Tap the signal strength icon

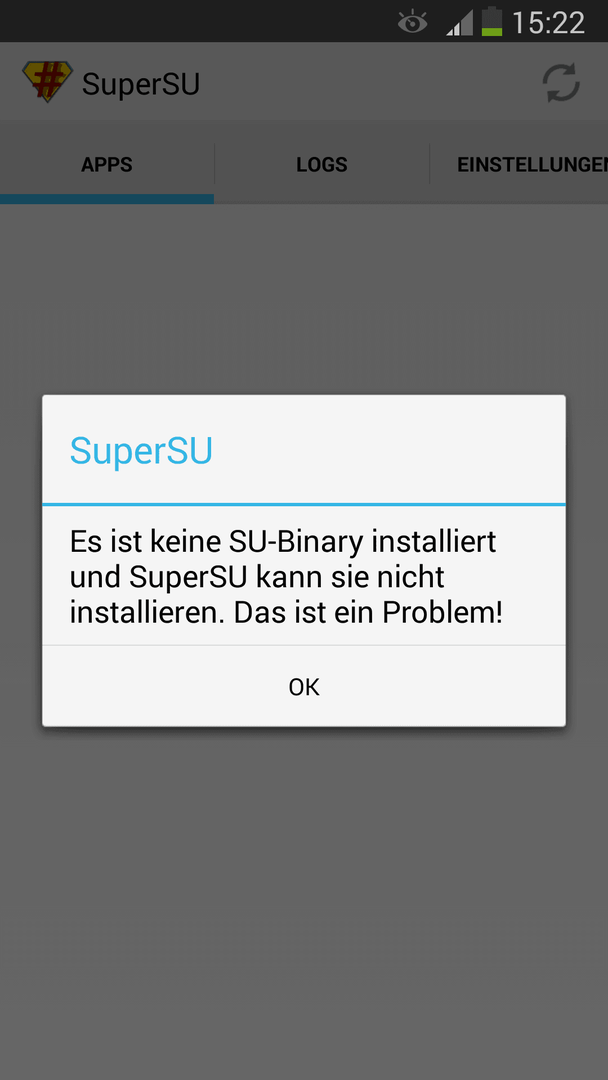click(459, 23)
